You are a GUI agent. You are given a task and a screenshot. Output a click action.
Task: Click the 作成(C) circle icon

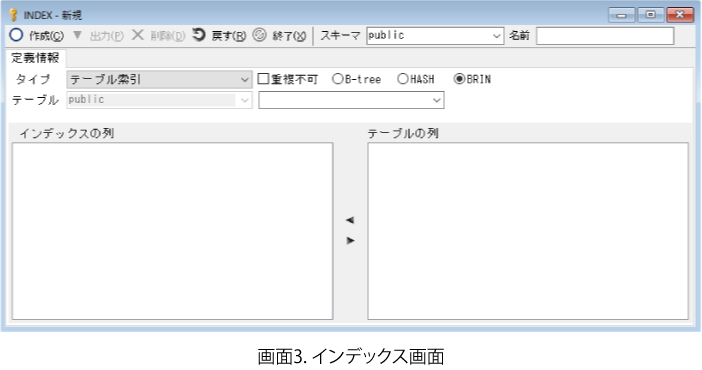(16, 35)
